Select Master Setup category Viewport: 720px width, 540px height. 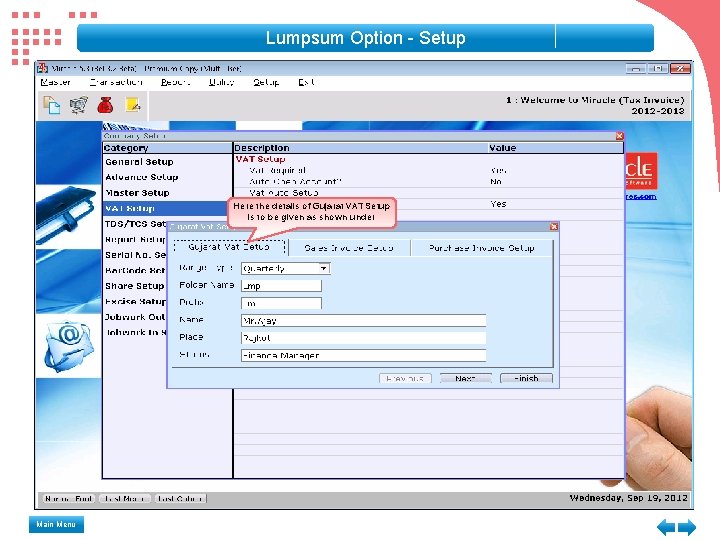137,193
